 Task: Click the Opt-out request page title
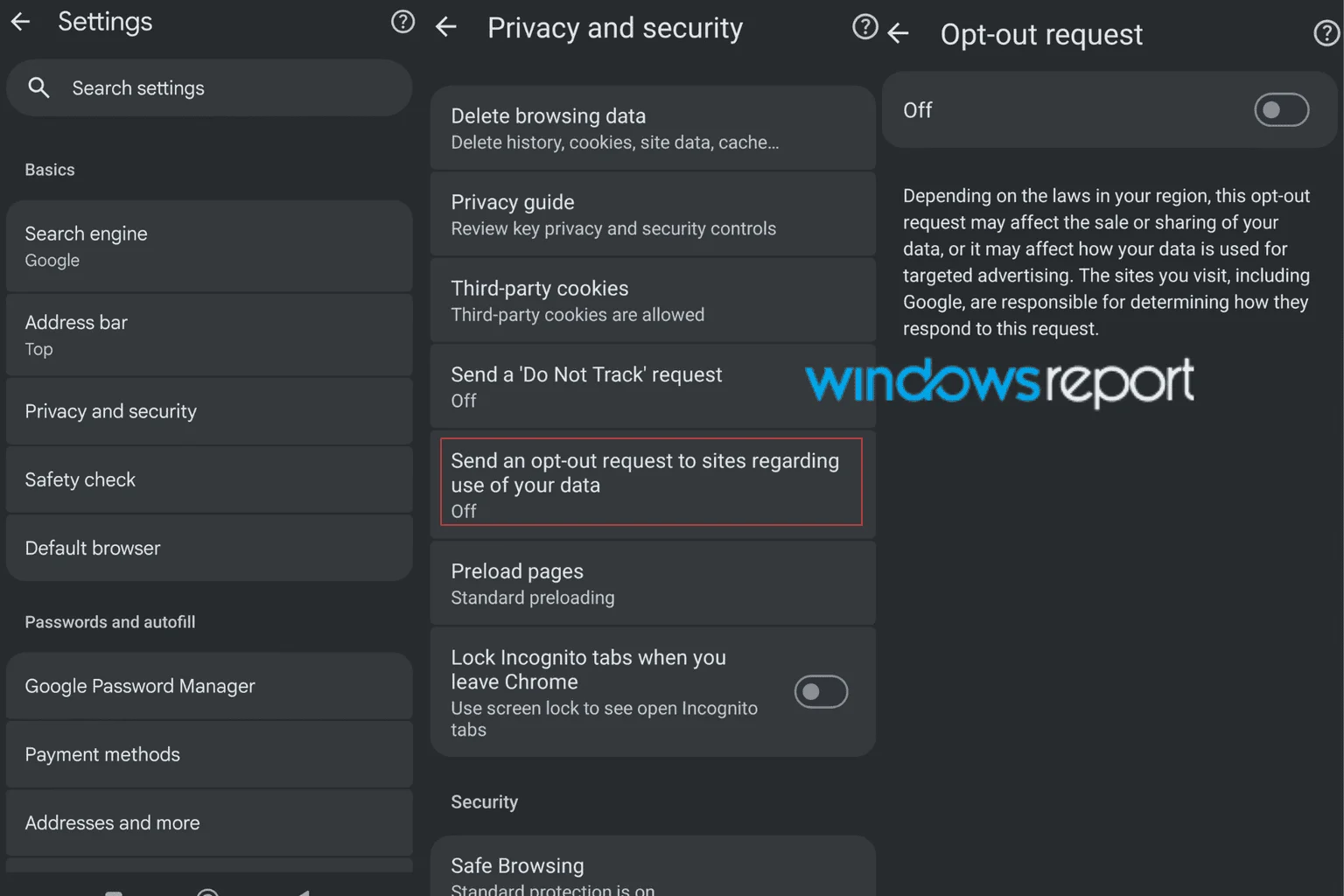pos(1041,34)
